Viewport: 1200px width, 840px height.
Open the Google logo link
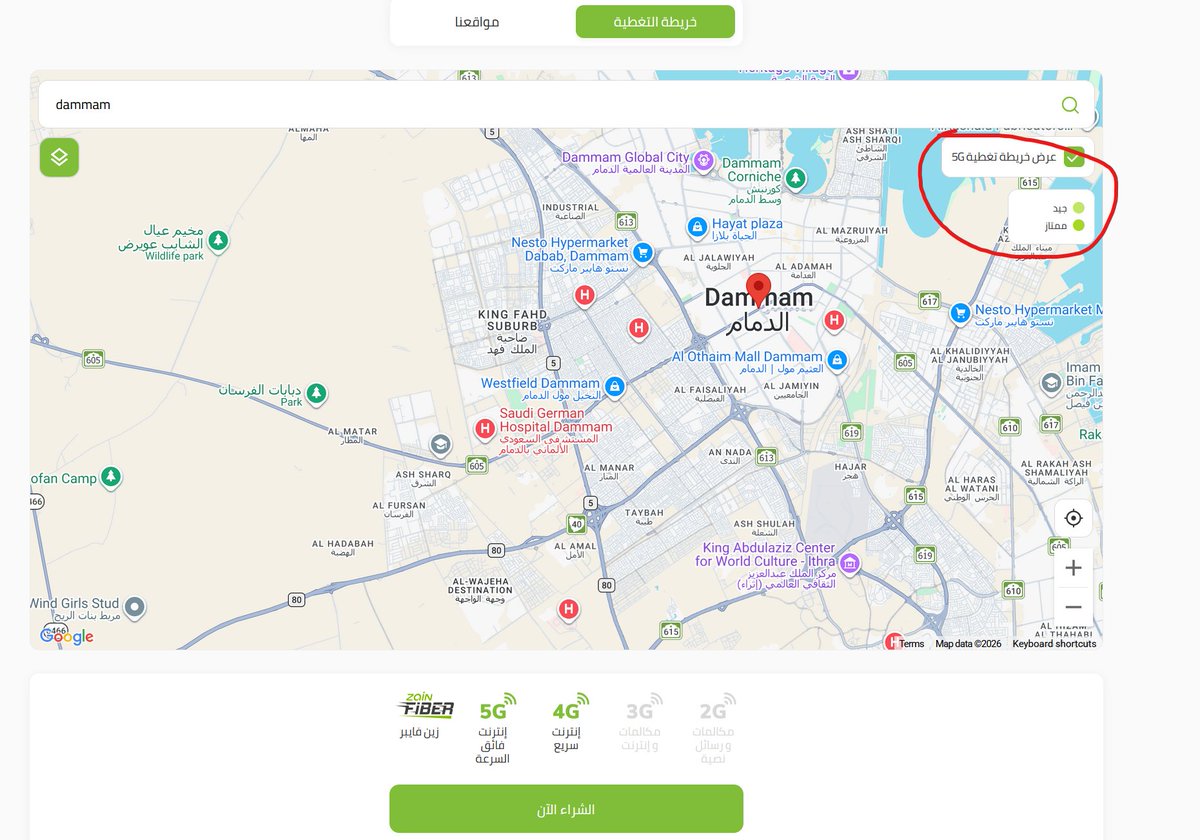click(x=67, y=636)
